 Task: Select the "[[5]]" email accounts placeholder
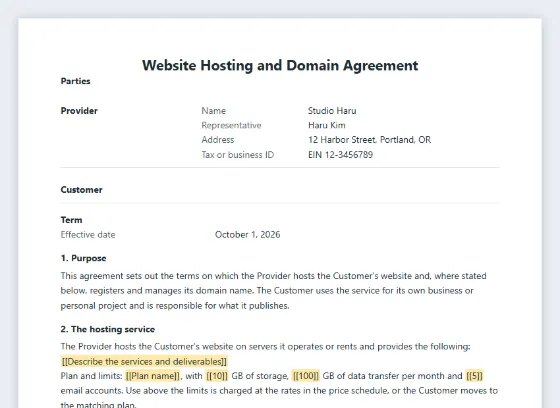[x=474, y=376]
